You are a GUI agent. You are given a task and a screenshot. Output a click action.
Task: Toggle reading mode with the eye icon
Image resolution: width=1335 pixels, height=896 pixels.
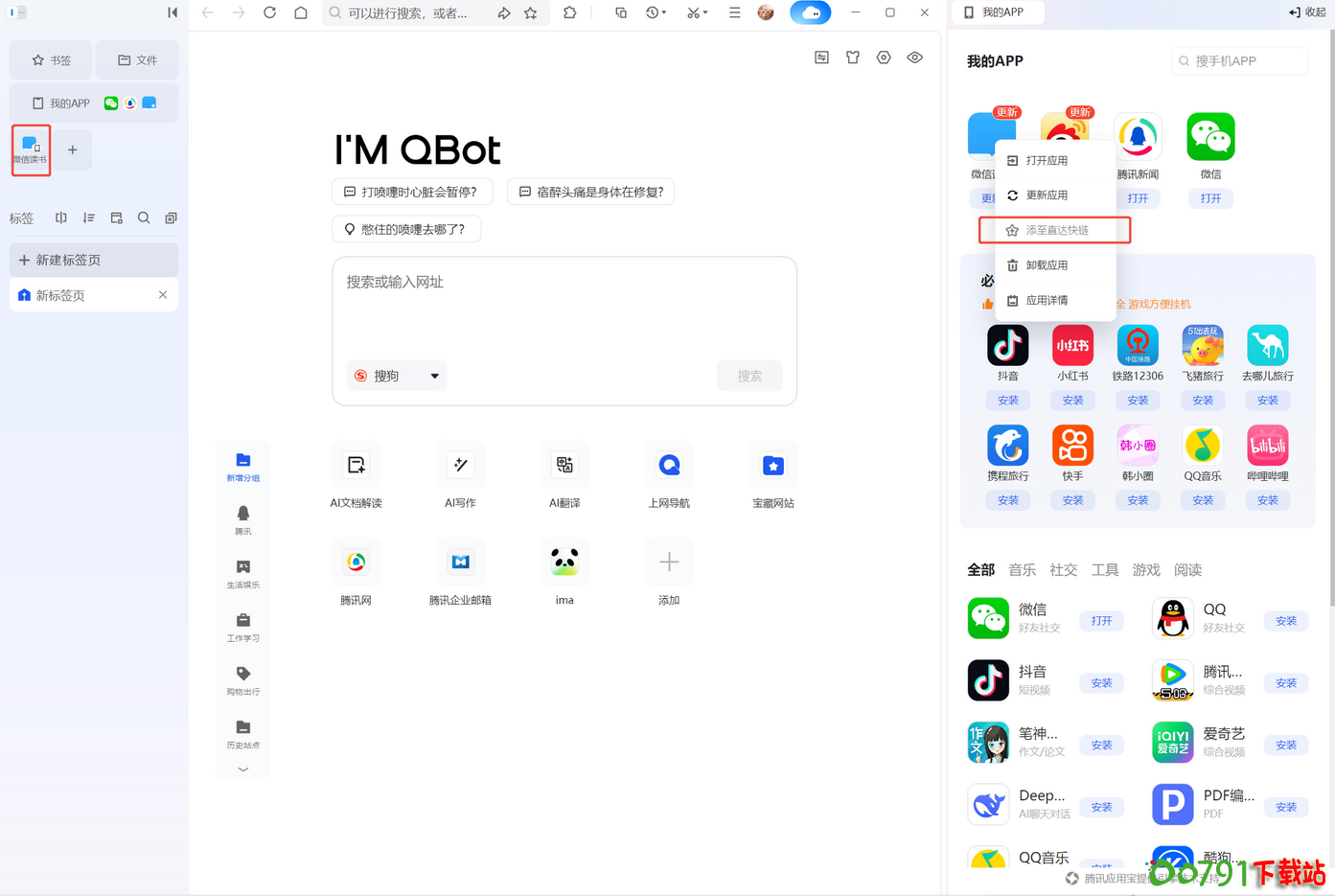[x=914, y=57]
